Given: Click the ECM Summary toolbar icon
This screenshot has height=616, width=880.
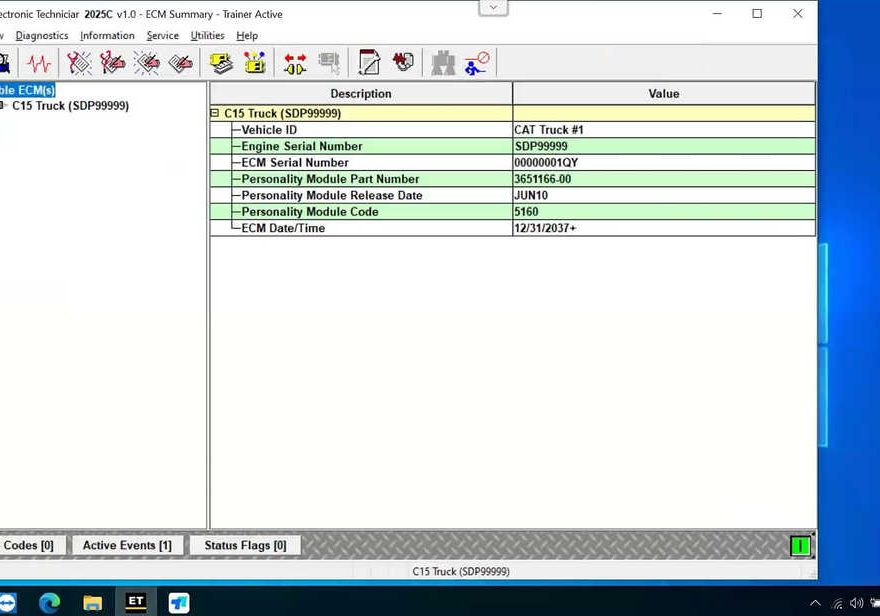Looking at the screenshot, I should (x=221, y=63).
